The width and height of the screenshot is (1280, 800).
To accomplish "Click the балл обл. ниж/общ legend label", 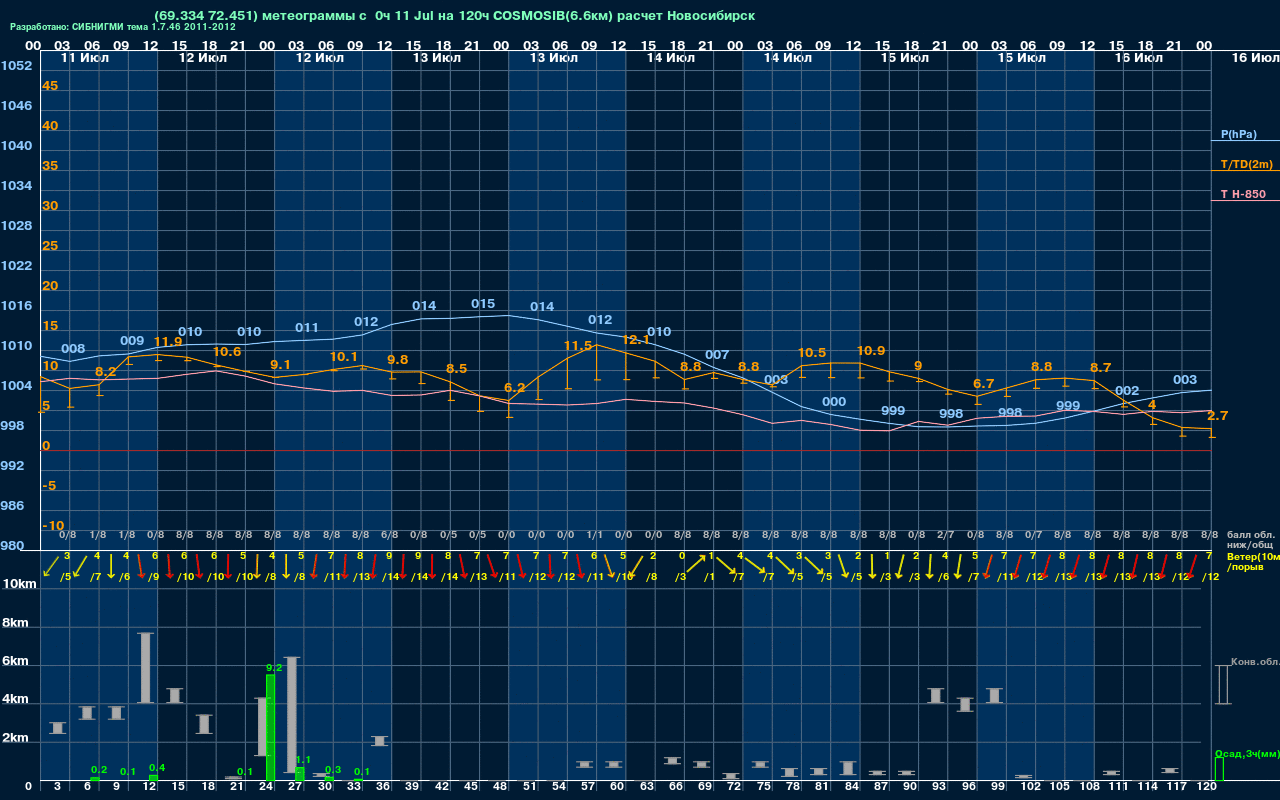I will [x=1250, y=540].
